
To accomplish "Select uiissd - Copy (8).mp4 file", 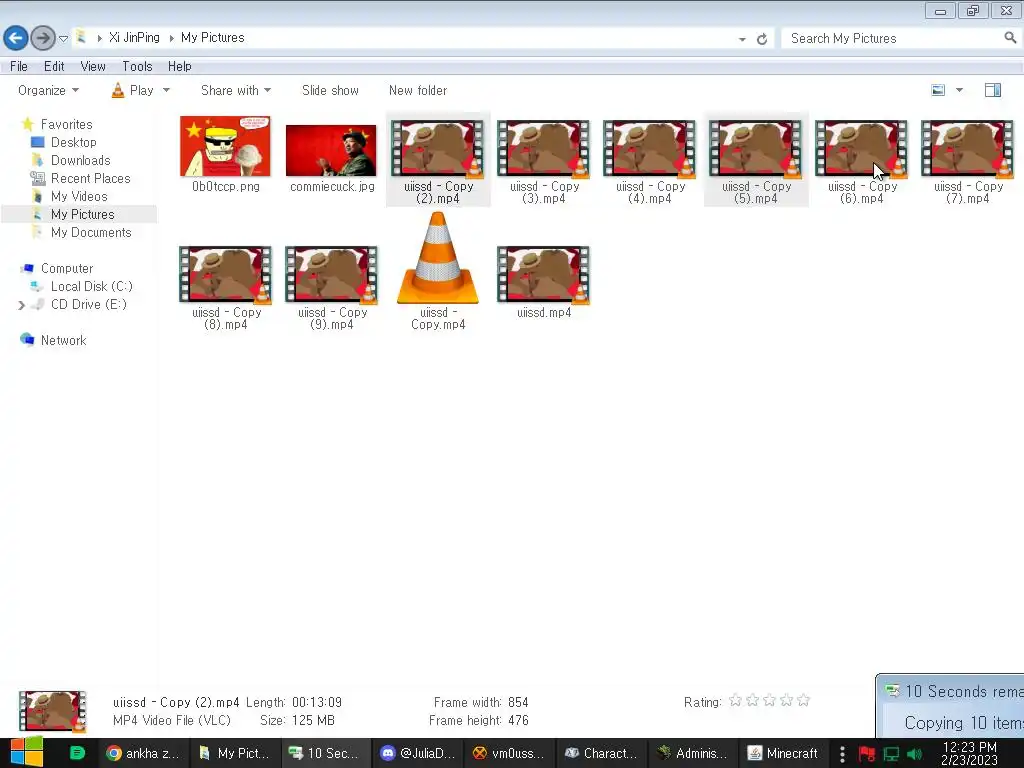I will 225,287.
